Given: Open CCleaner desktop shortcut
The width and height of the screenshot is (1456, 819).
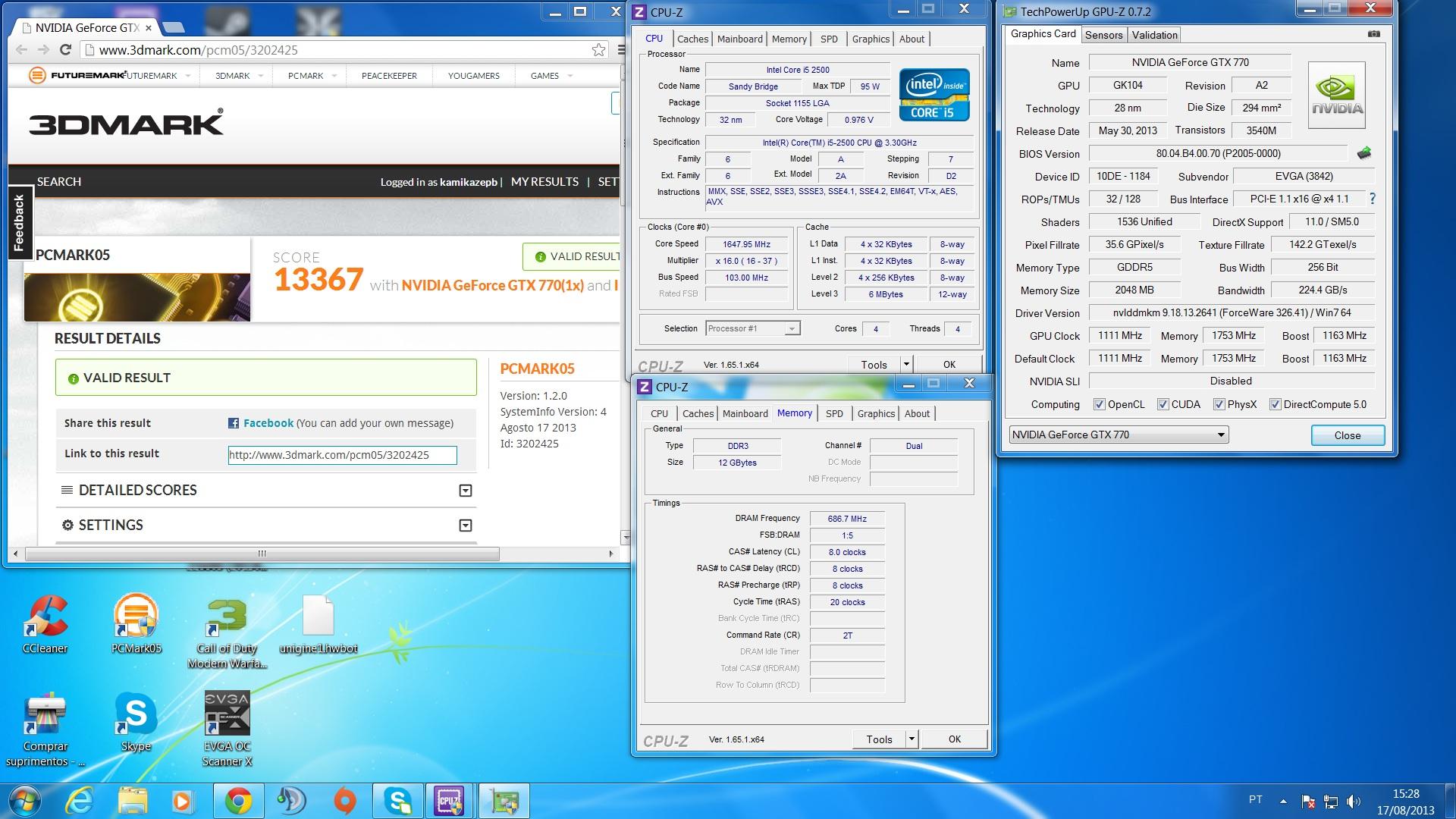Looking at the screenshot, I should [x=45, y=624].
